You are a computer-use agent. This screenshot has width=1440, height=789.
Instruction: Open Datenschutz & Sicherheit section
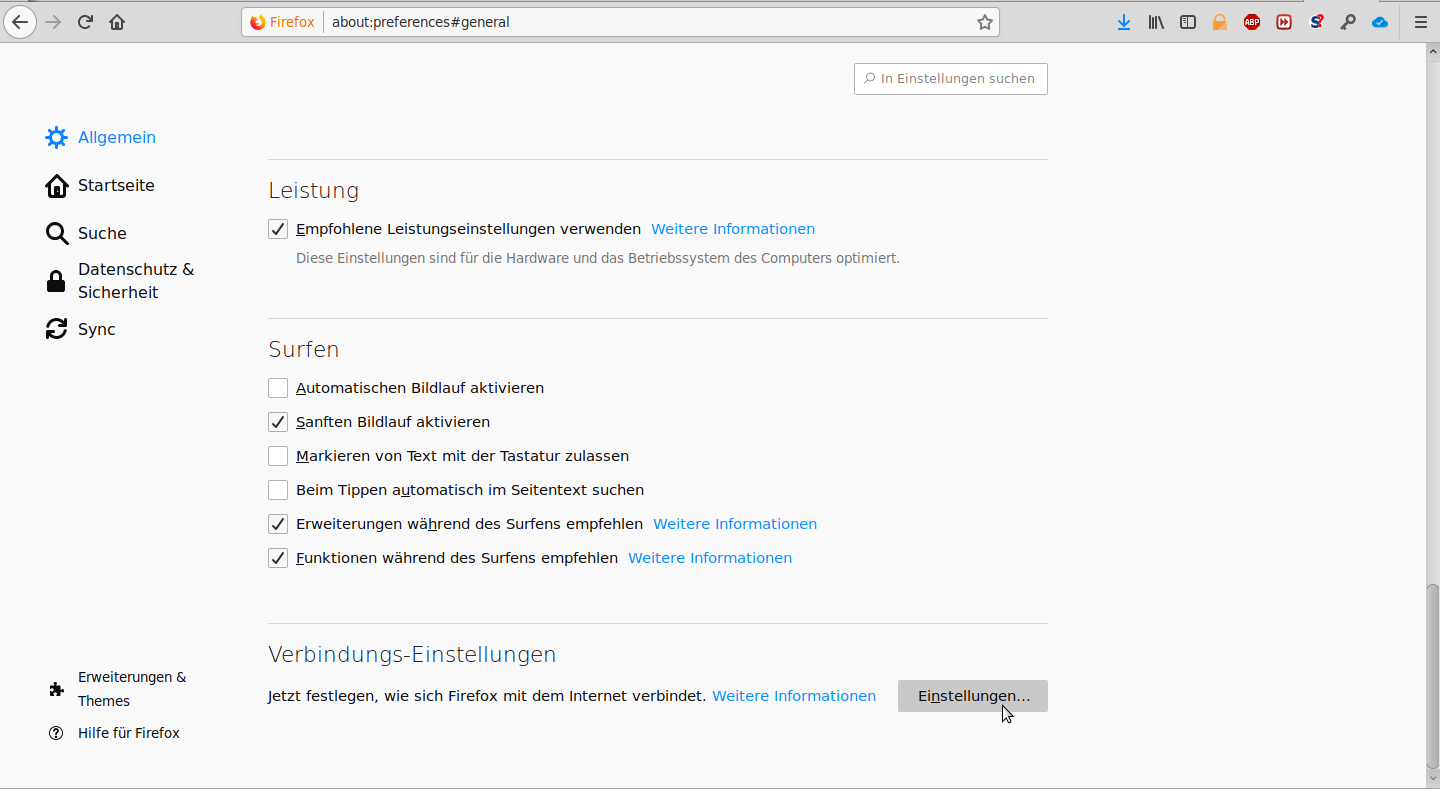[x=135, y=281]
